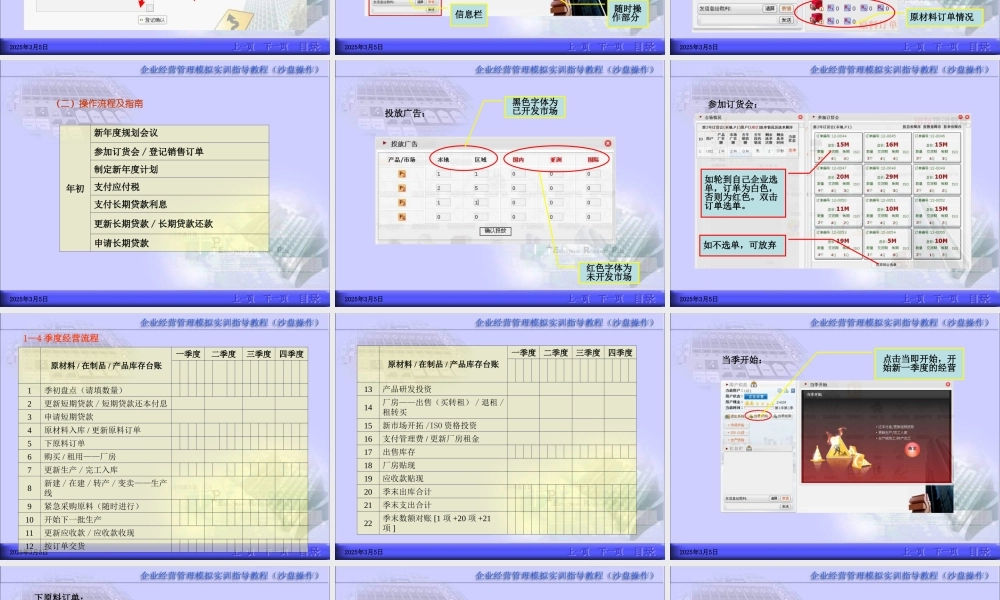Select row 10 开始下一批生产

tap(163, 519)
